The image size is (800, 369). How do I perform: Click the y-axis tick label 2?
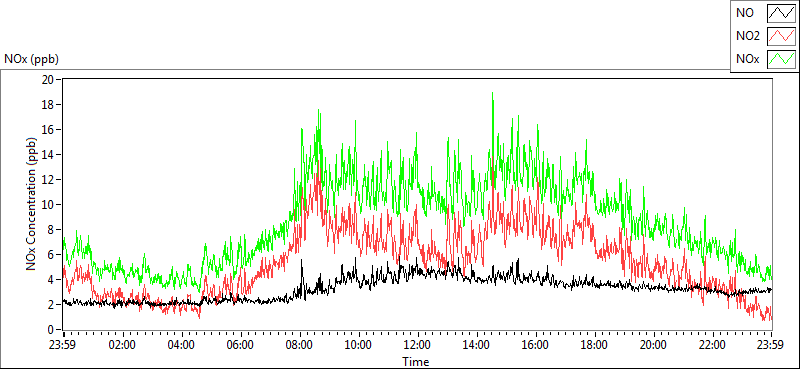(51, 305)
